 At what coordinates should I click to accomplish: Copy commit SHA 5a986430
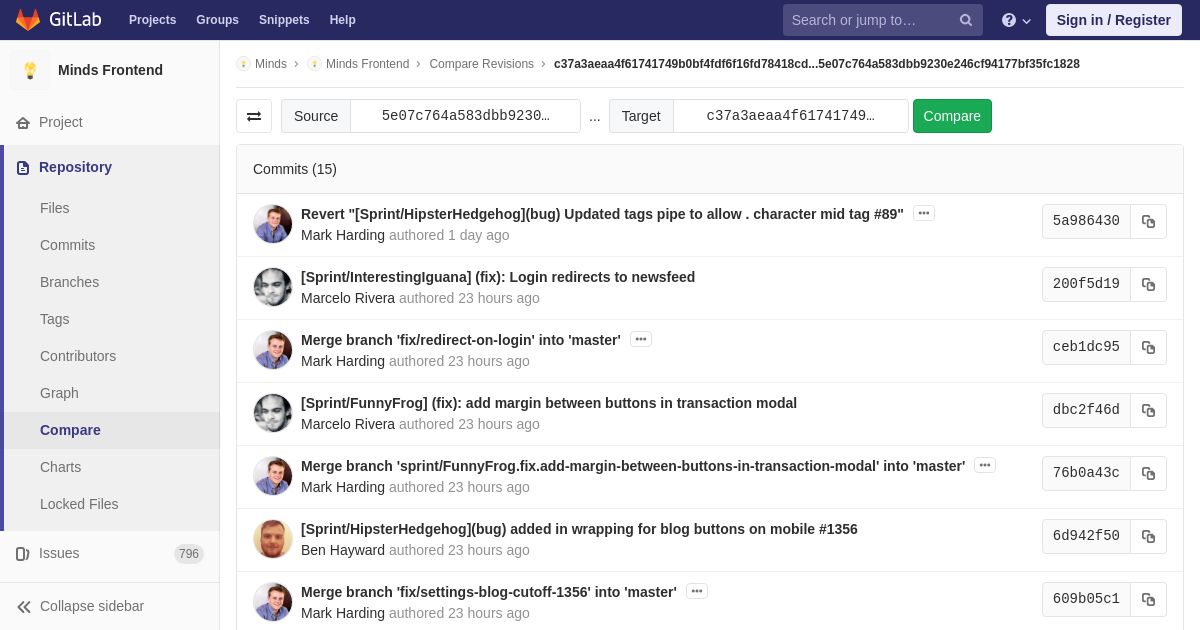[1148, 221]
